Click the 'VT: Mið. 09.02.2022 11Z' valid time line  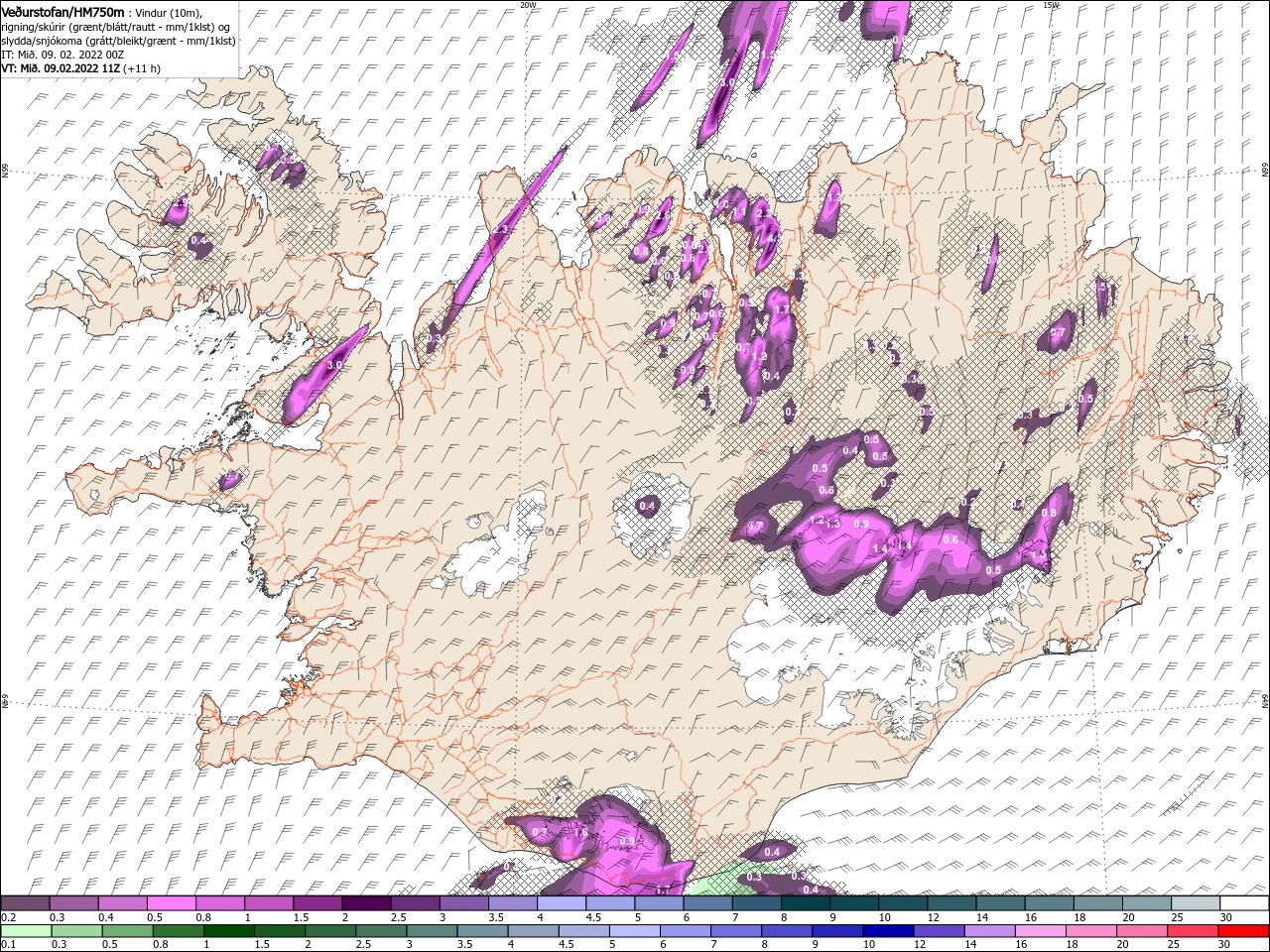point(81,68)
